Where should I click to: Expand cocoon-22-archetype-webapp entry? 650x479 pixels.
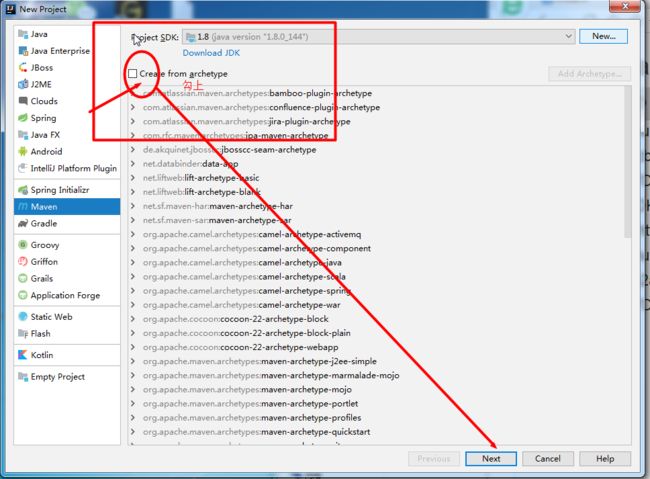click(x=133, y=347)
